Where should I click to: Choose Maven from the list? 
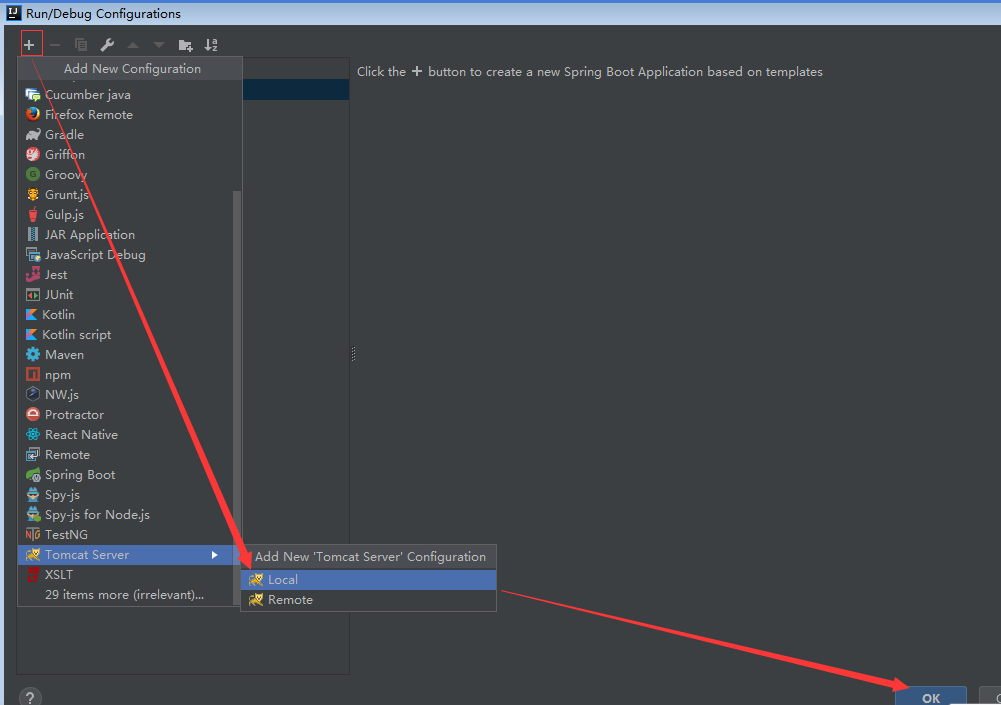click(126, 354)
